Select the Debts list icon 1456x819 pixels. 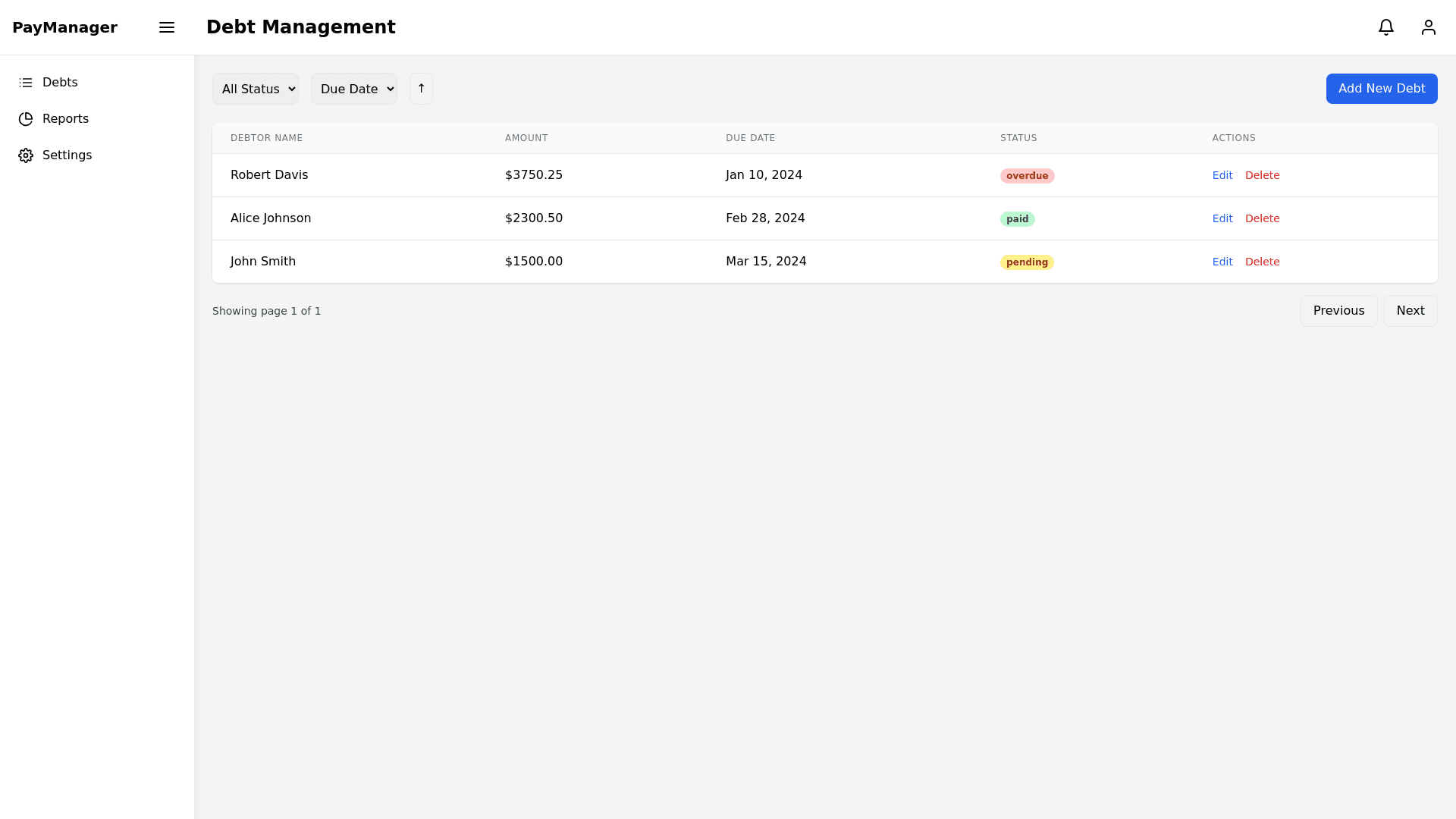click(x=26, y=82)
